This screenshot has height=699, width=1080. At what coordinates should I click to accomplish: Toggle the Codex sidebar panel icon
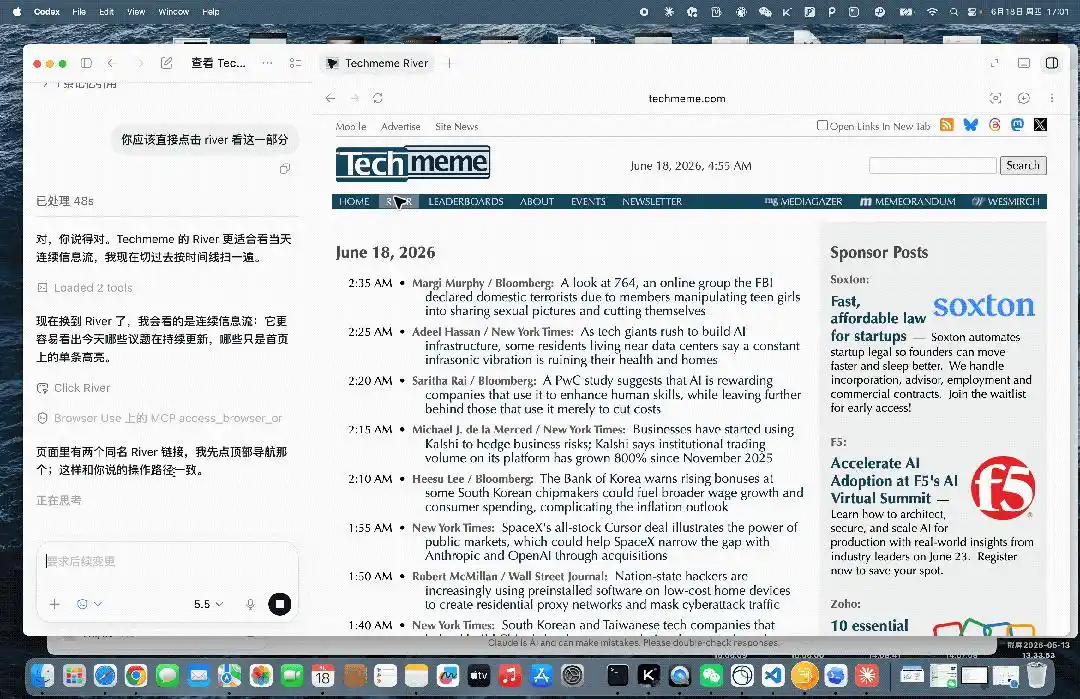86,63
